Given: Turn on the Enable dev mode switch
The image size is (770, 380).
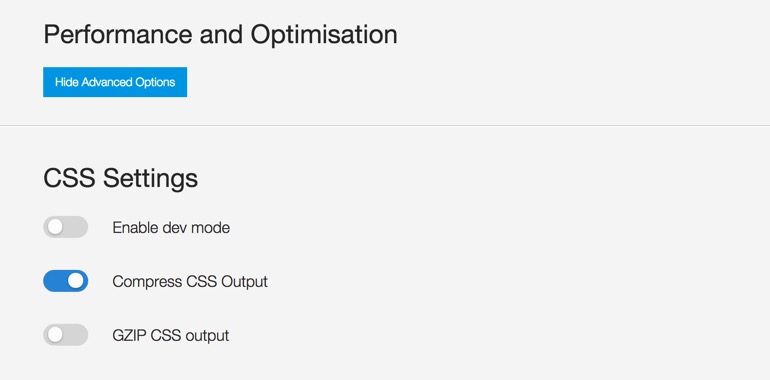Looking at the screenshot, I should point(66,227).
